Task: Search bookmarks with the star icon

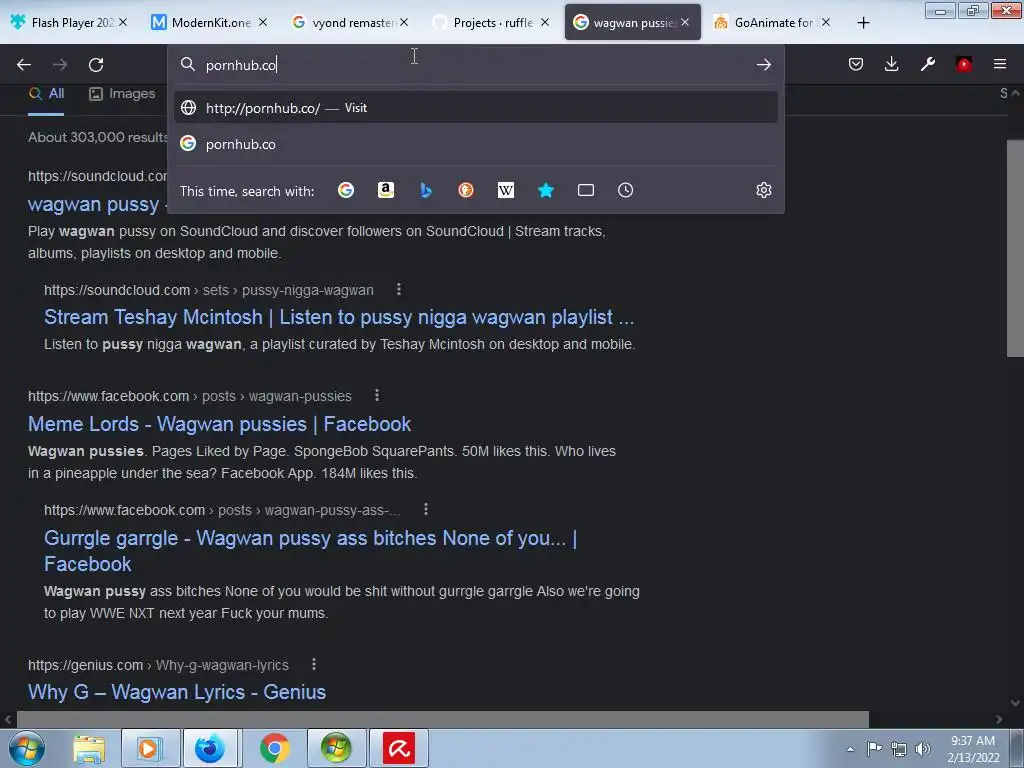Action: click(546, 190)
